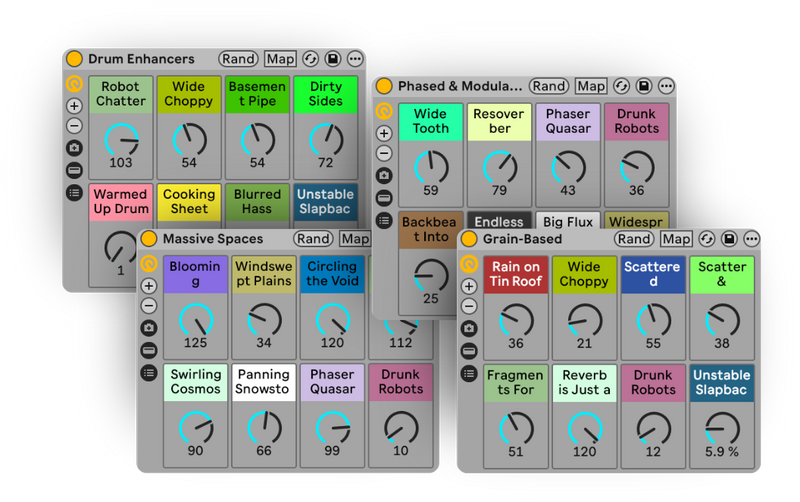Click the orange macro icon in Grain-Based sidebar

(468, 264)
